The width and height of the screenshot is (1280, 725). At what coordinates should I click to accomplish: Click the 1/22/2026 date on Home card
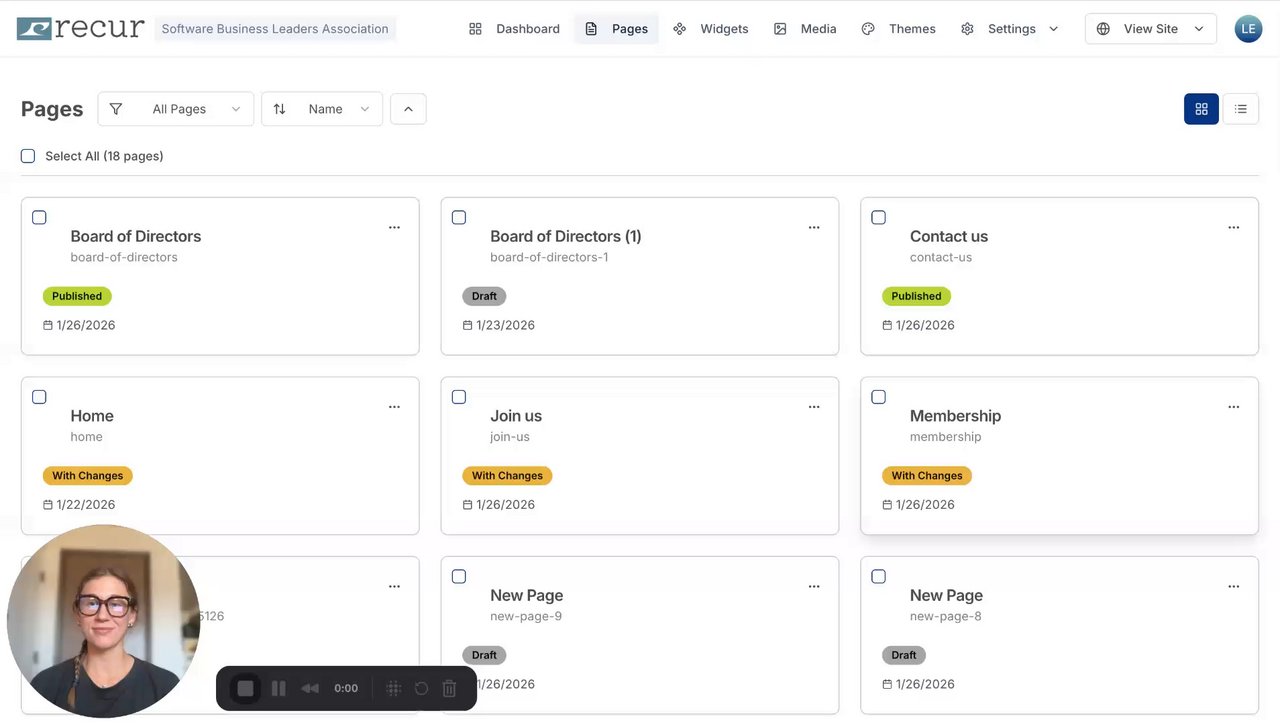85,505
